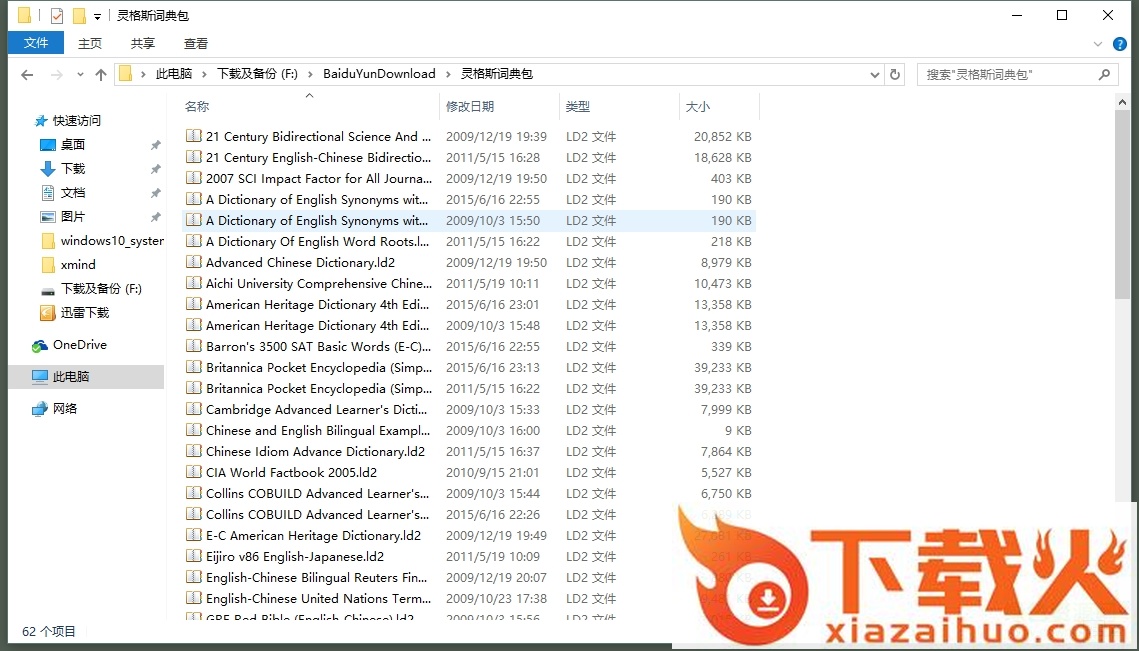1139x651 pixels.
Task: Select the Advanced Chinese Dictionary.ld2 file
Action: pyautogui.click(x=300, y=263)
